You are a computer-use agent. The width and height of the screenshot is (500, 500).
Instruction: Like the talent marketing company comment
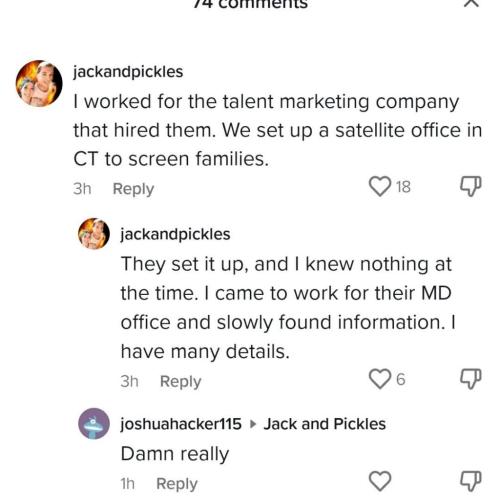380,186
